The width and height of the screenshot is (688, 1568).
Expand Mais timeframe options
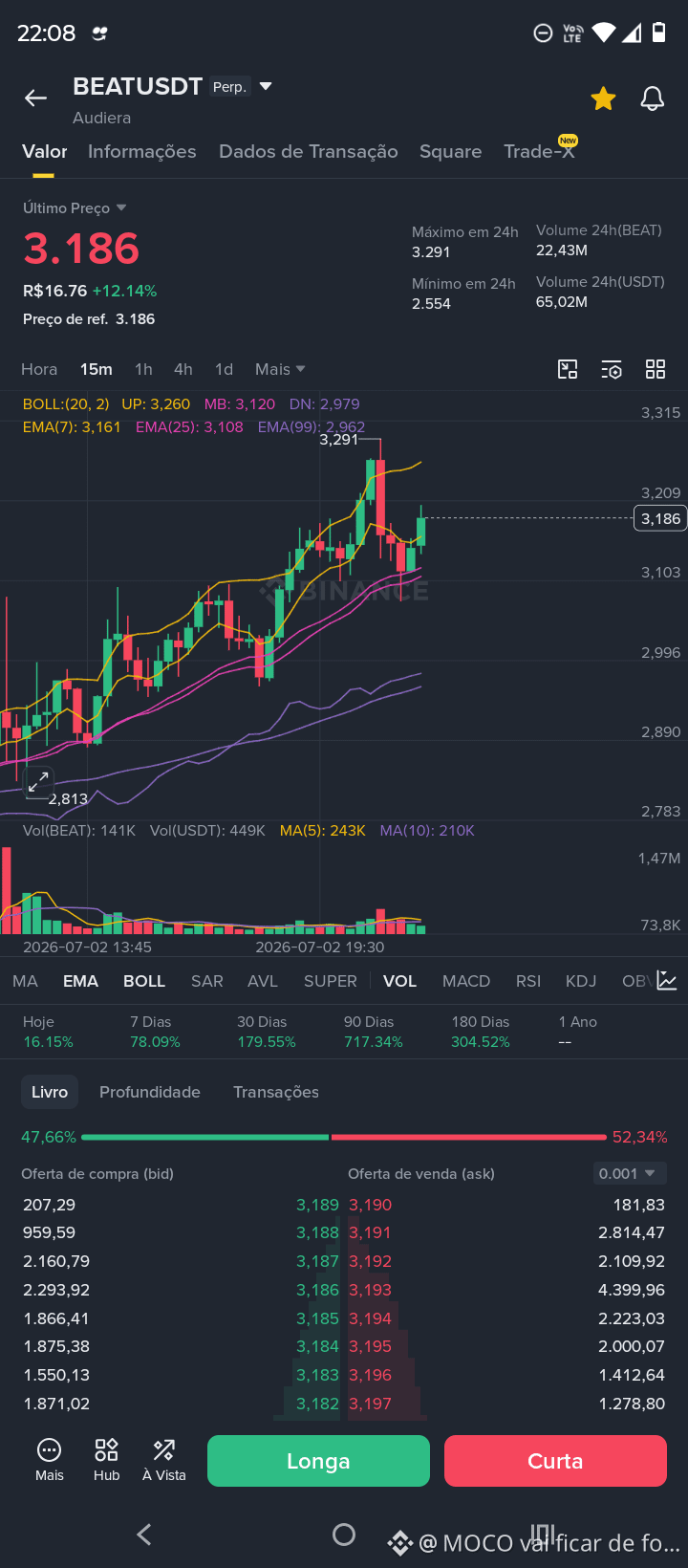[x=280, y=369]
